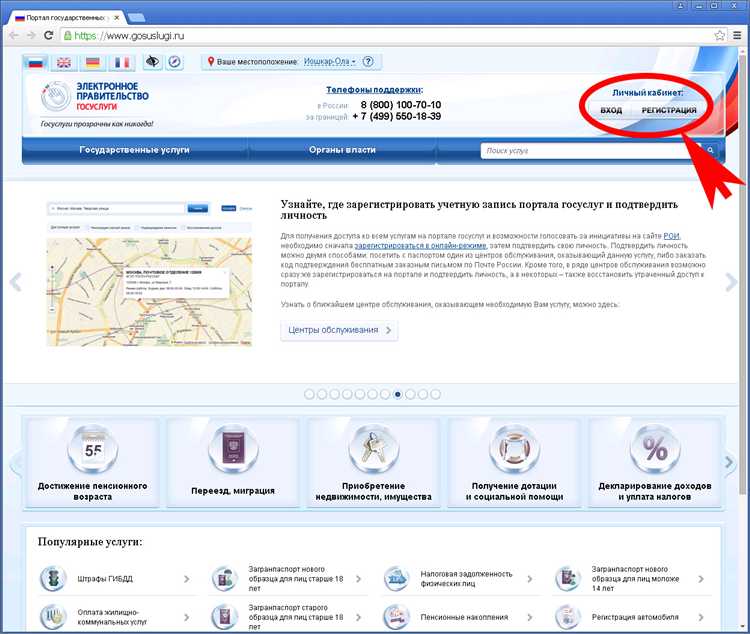Open Органы власти menu tab
The width and height of the screenshot is (750, 634).
[x=342, y=150]
